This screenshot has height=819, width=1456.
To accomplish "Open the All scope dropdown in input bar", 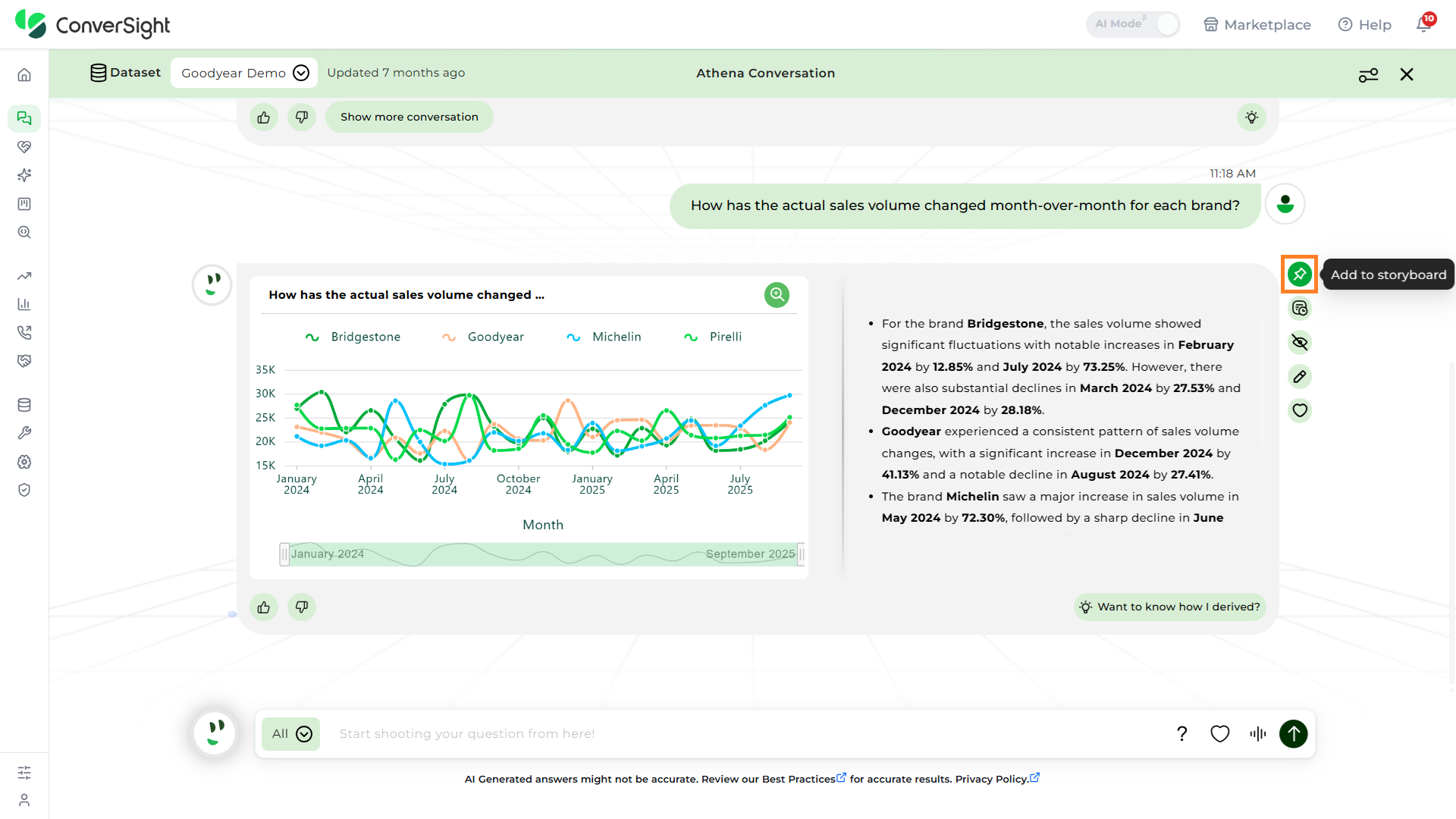I will pos(291,733).
